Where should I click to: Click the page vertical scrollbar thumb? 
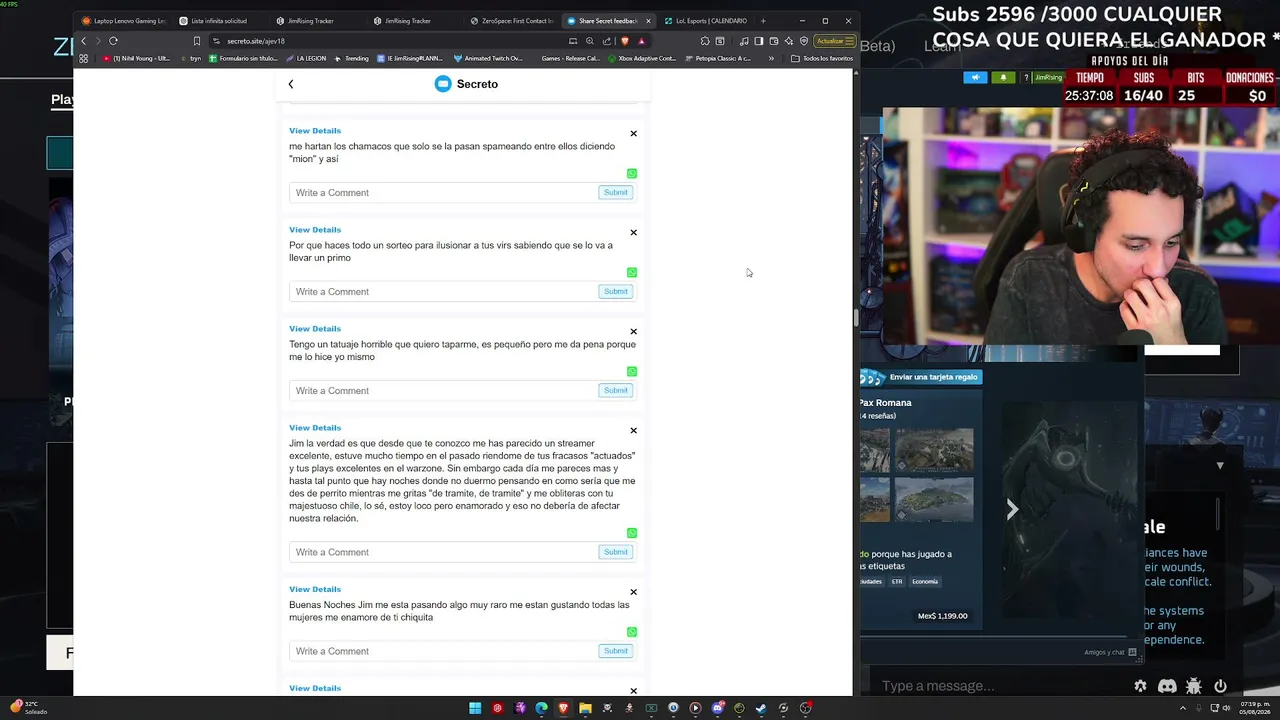855,318
